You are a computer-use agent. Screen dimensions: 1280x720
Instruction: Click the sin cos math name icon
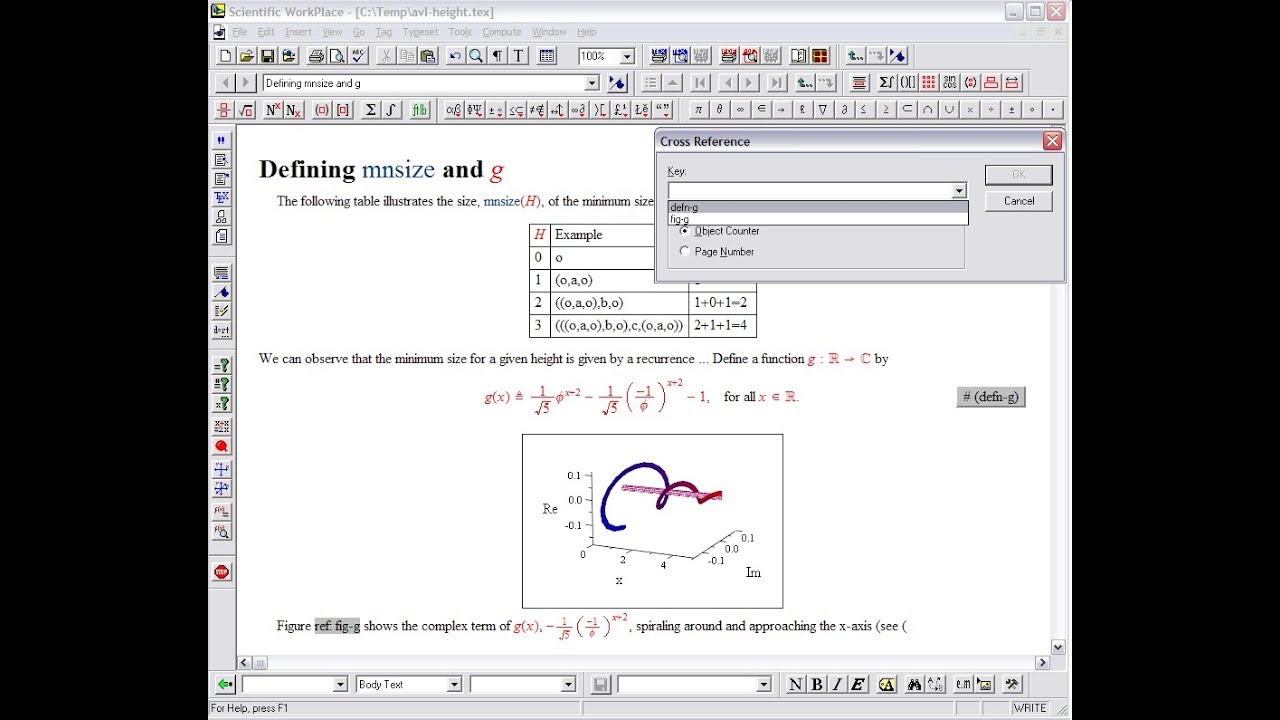point(949,83)
